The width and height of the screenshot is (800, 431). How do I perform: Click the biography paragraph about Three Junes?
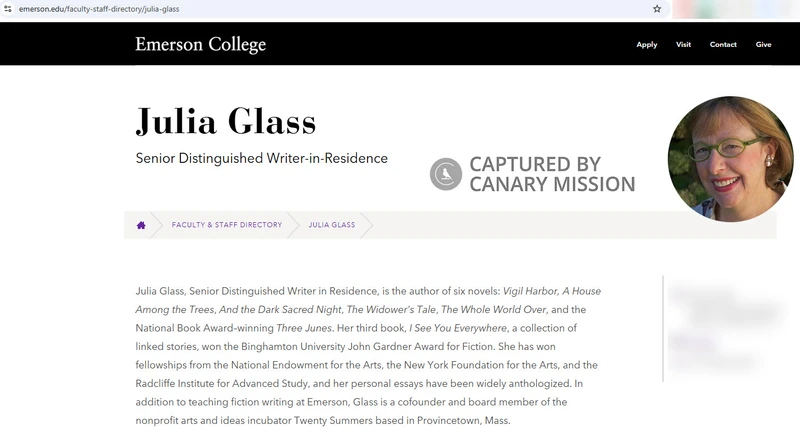[x=368, y=356]
